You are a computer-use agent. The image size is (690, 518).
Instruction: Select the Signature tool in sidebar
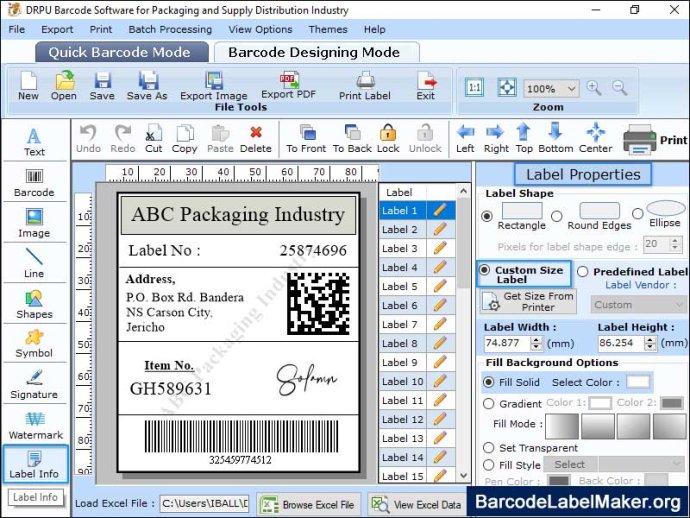(x=34, y=385)
